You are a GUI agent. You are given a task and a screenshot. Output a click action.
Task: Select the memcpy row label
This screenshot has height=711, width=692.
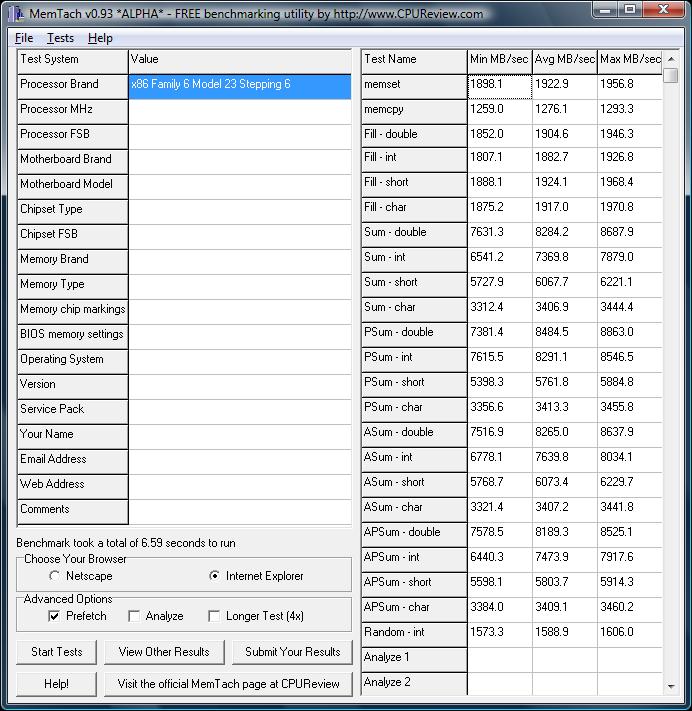coord(414,112)
